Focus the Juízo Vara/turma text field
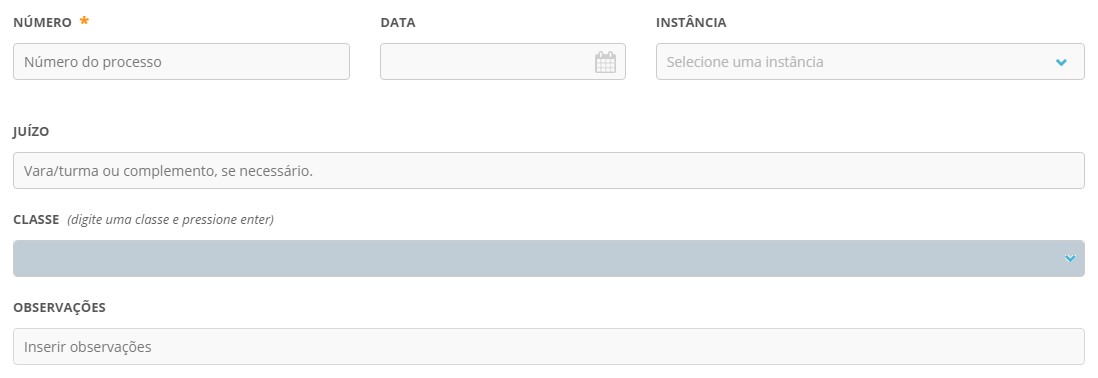This screenshot has height=378, width=1098. [549, 171]
